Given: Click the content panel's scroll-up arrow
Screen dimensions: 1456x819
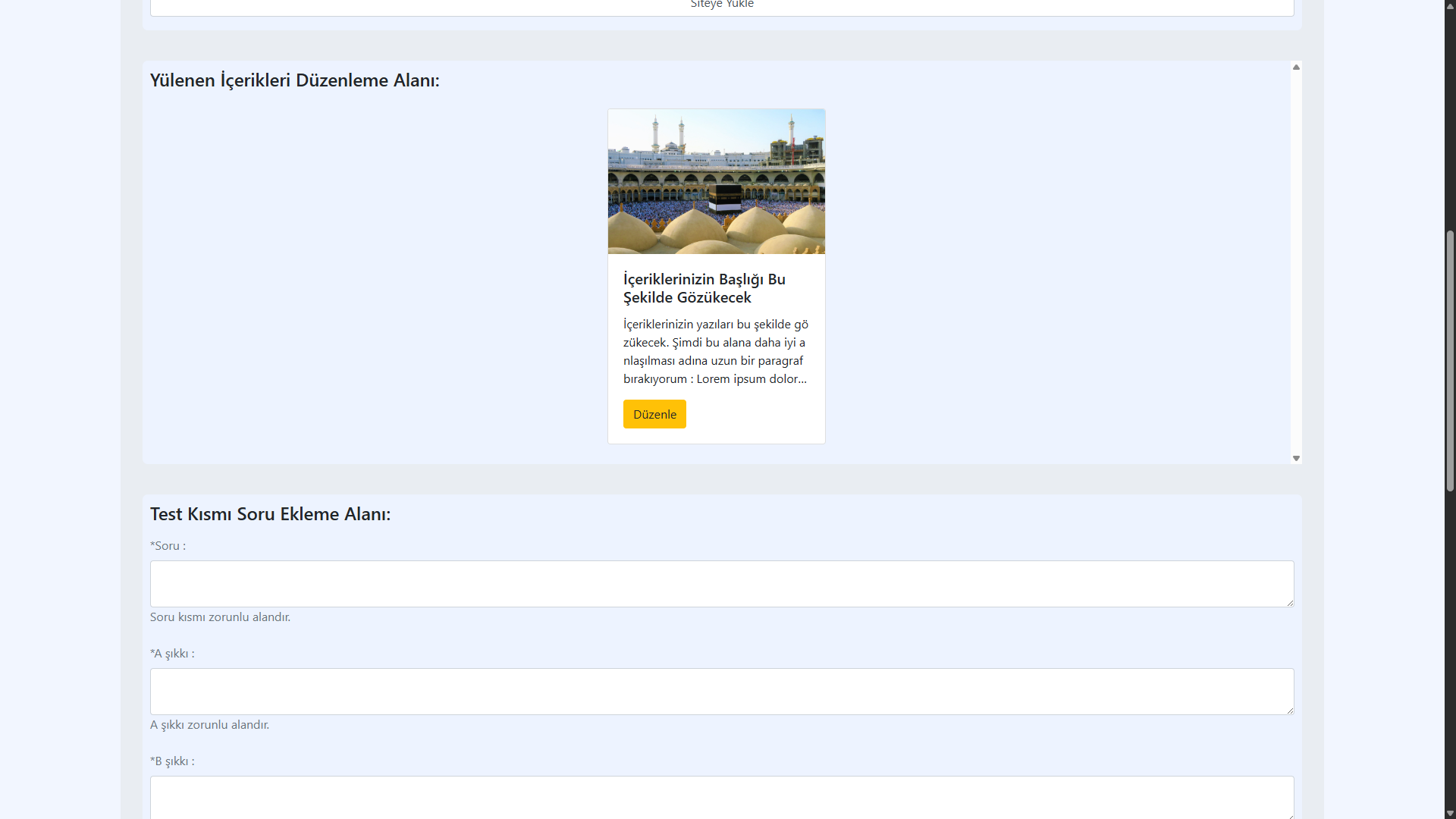Looking at the screenshot, I should [x=1296, y=67].
